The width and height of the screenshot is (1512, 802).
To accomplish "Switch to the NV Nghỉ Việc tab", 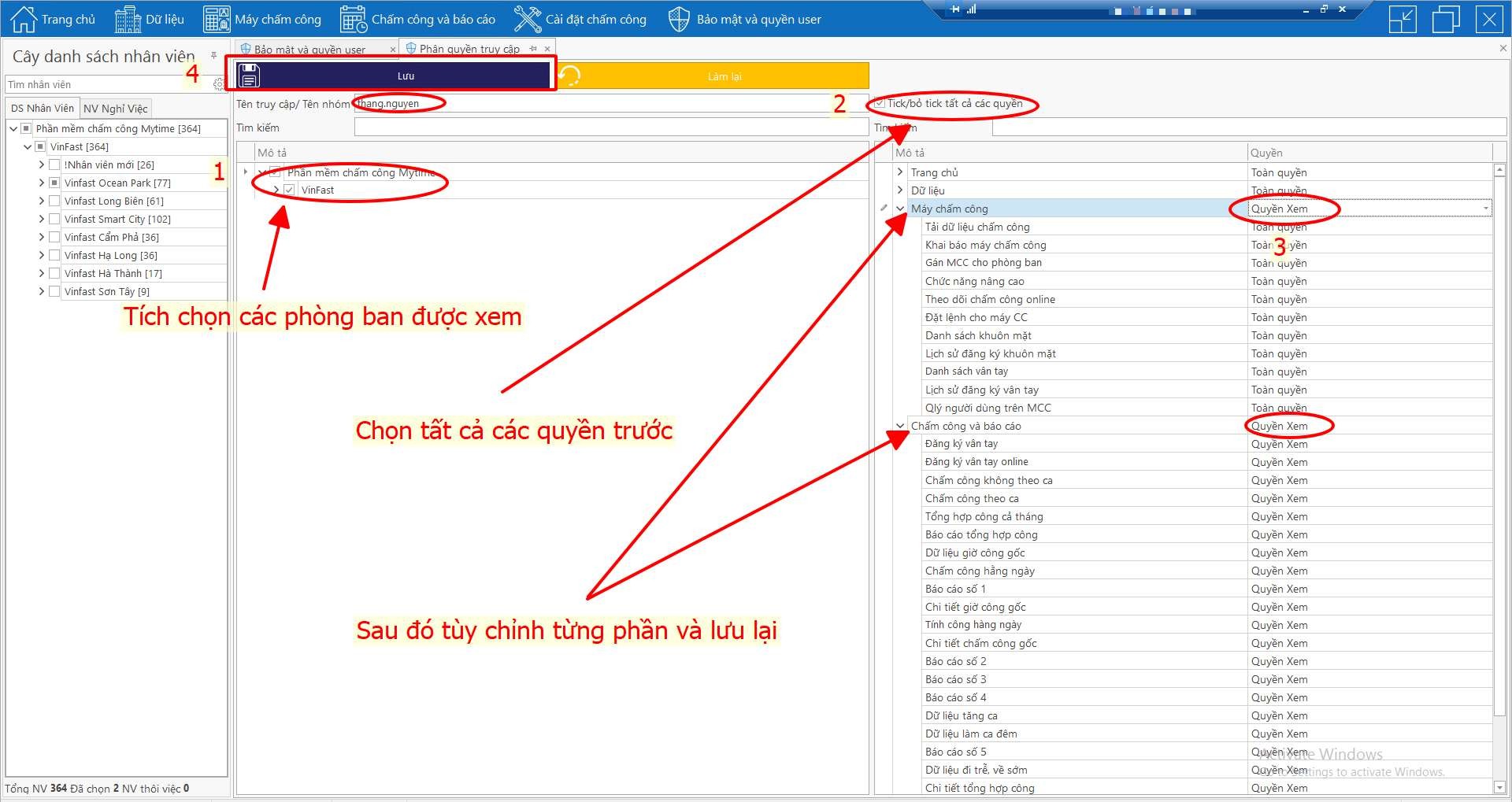I will tap(115, 109).
